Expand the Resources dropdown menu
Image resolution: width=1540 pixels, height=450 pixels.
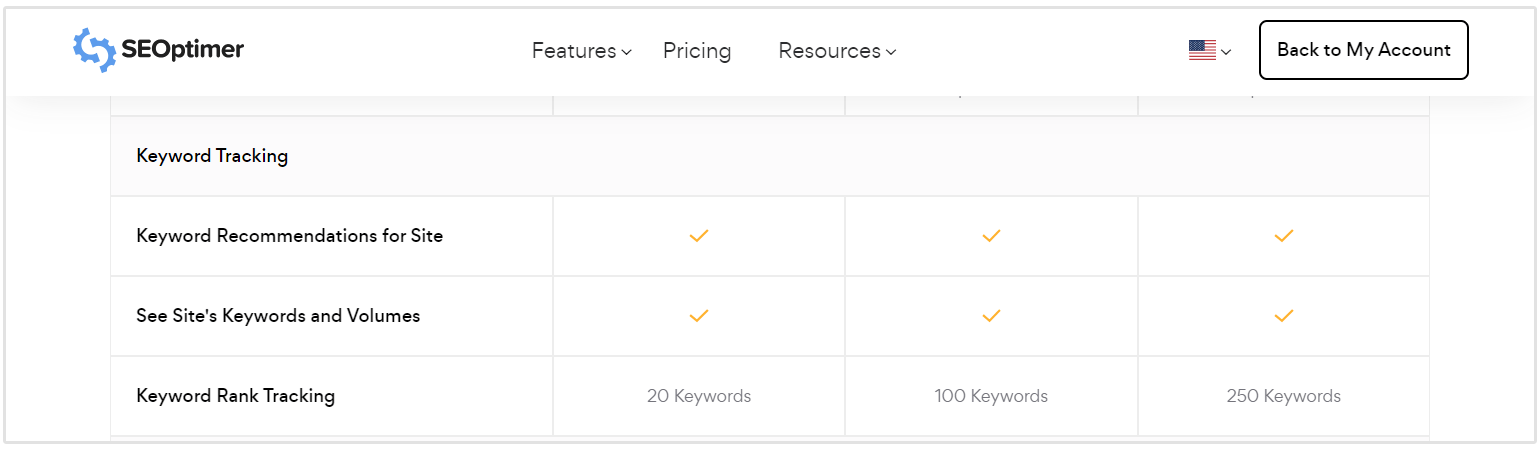(836, 51)
